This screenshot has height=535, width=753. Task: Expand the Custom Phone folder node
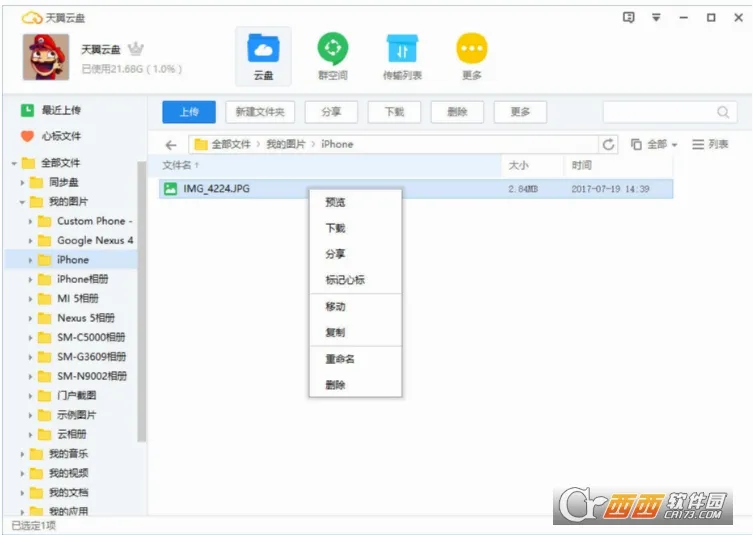coord(30,221)
